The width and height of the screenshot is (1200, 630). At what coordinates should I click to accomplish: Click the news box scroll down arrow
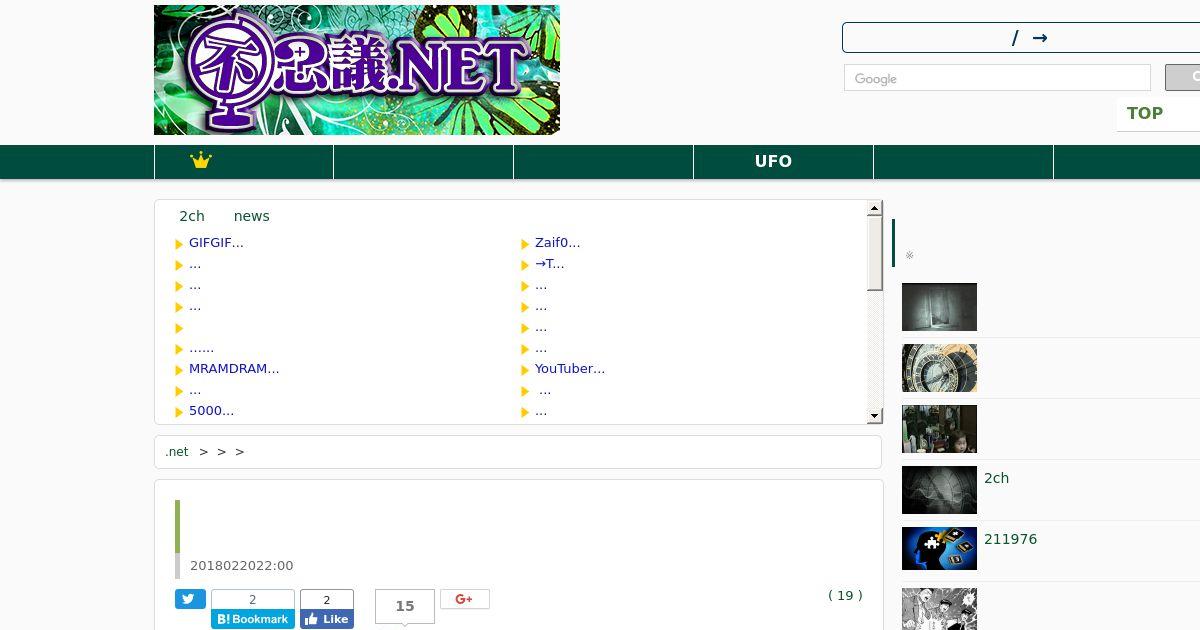coord(875,416)
